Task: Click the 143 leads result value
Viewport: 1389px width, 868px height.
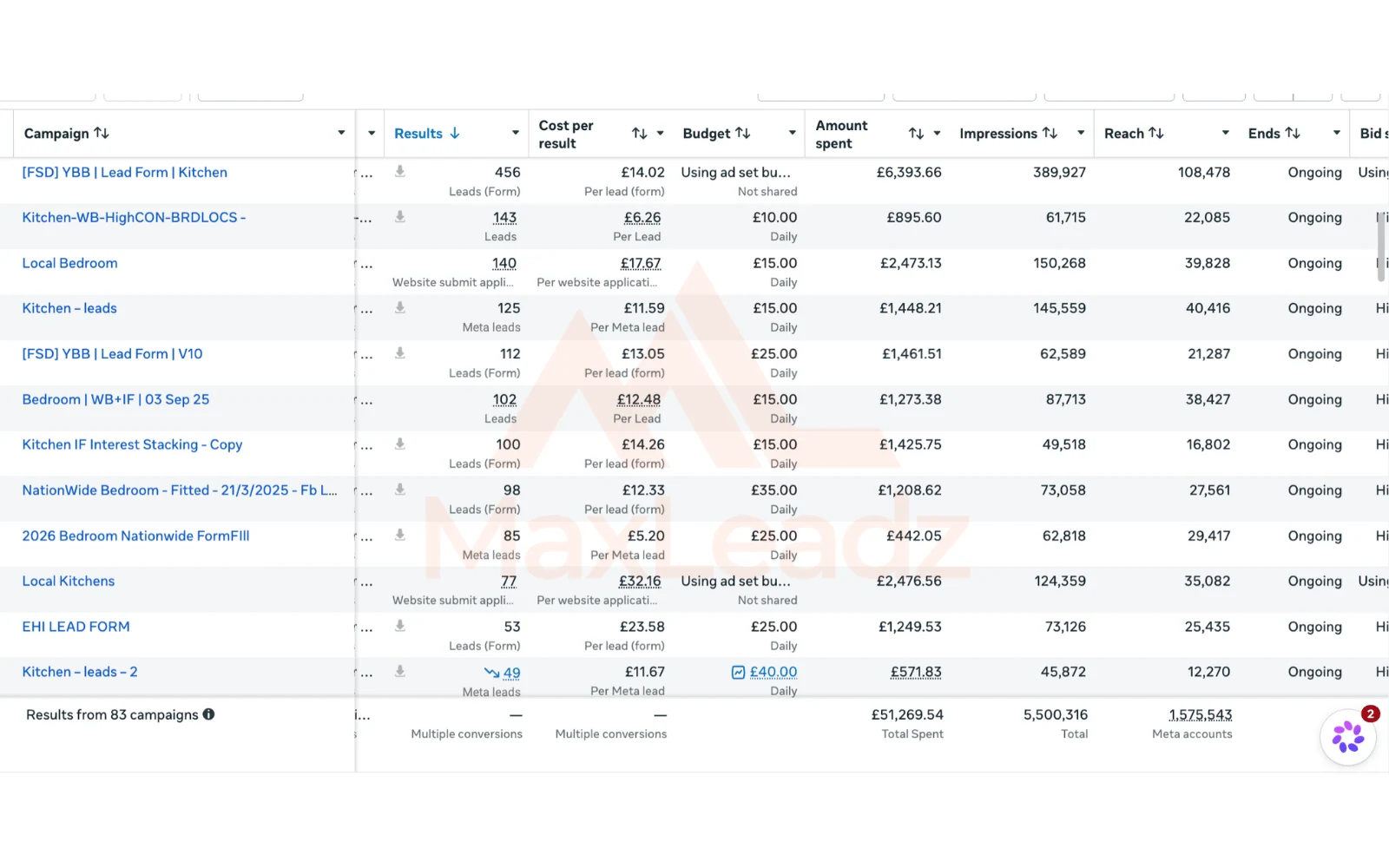Action: pyautogui.click(x=504, y=217)
